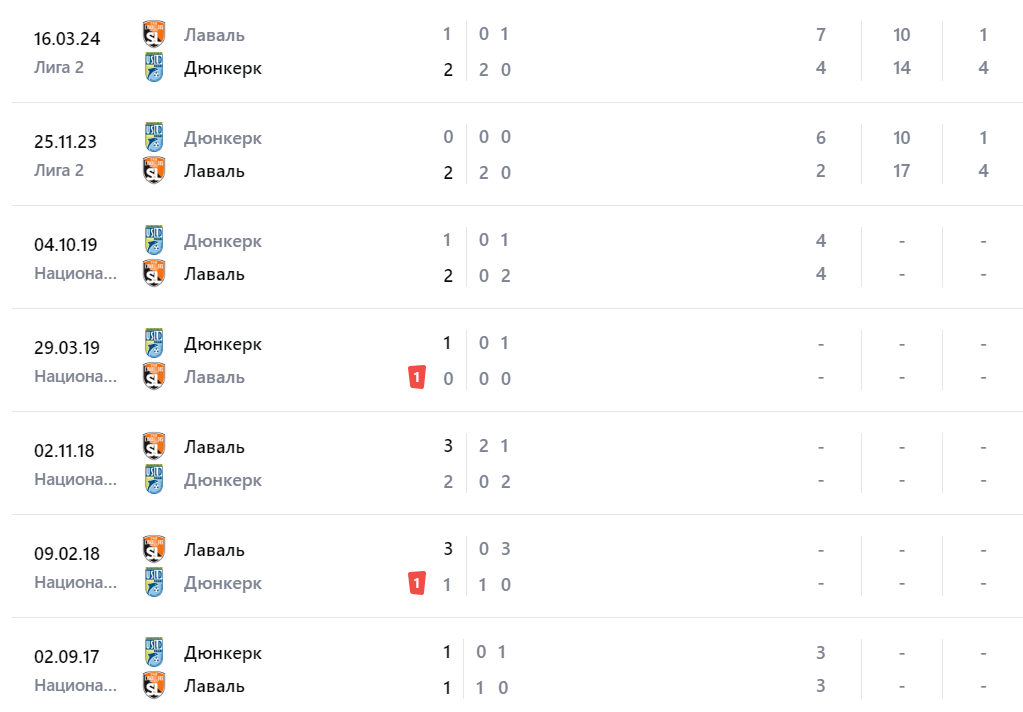This screenshot has width=1023, height=712.
Task: Click the red card icon in 29.03.19 match
Action: [x=417, y=377]
